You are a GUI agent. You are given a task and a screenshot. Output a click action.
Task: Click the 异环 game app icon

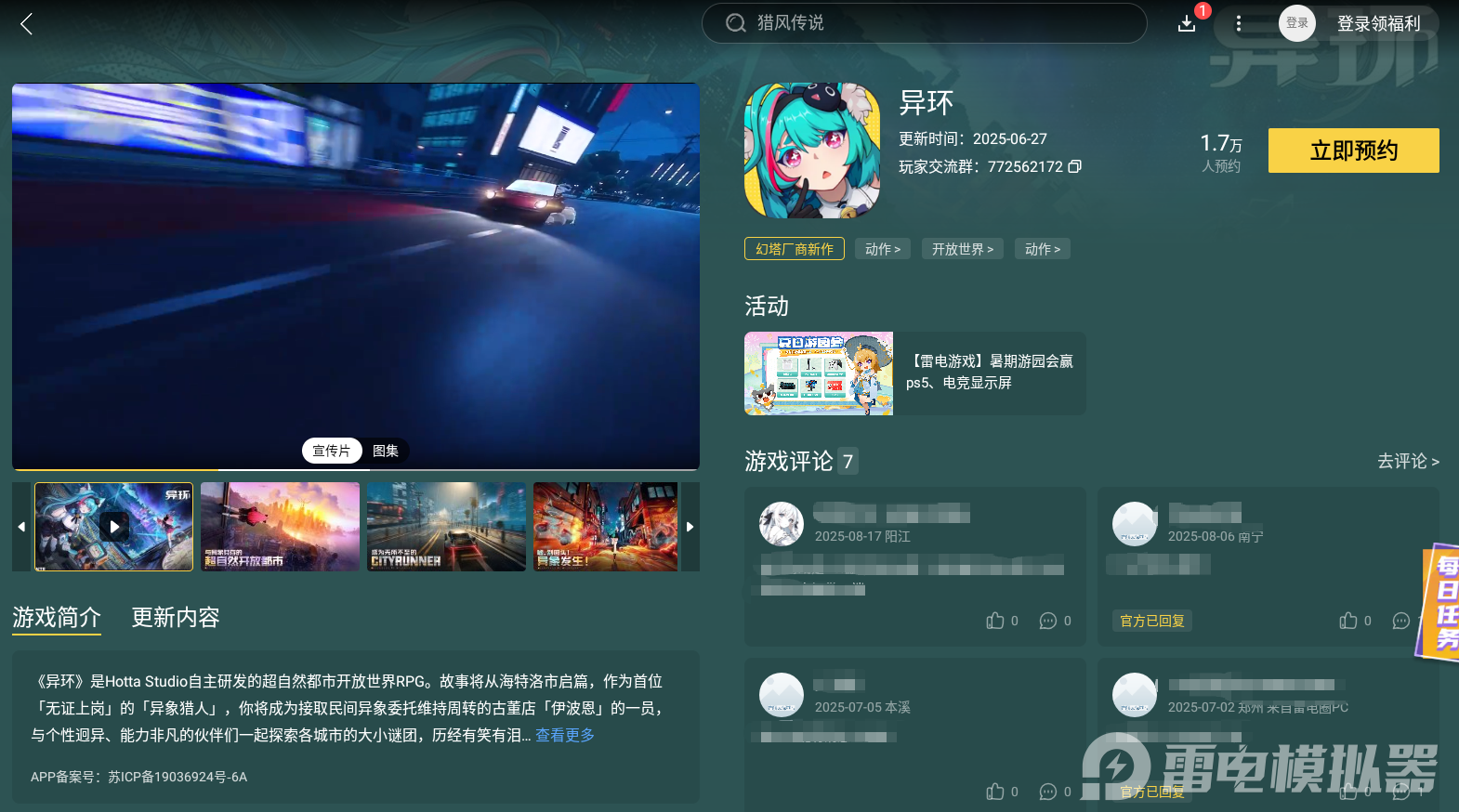click(812, 151)
